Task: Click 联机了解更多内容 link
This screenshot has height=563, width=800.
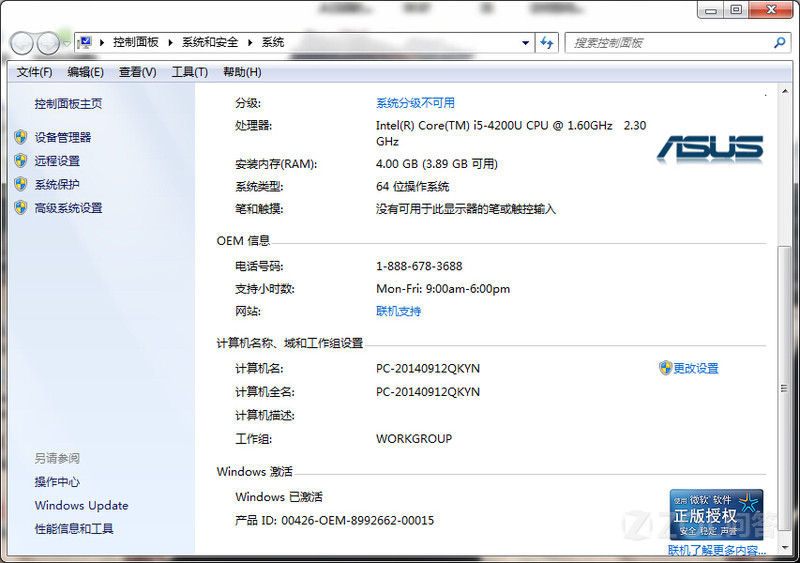Action: (717, 550)
